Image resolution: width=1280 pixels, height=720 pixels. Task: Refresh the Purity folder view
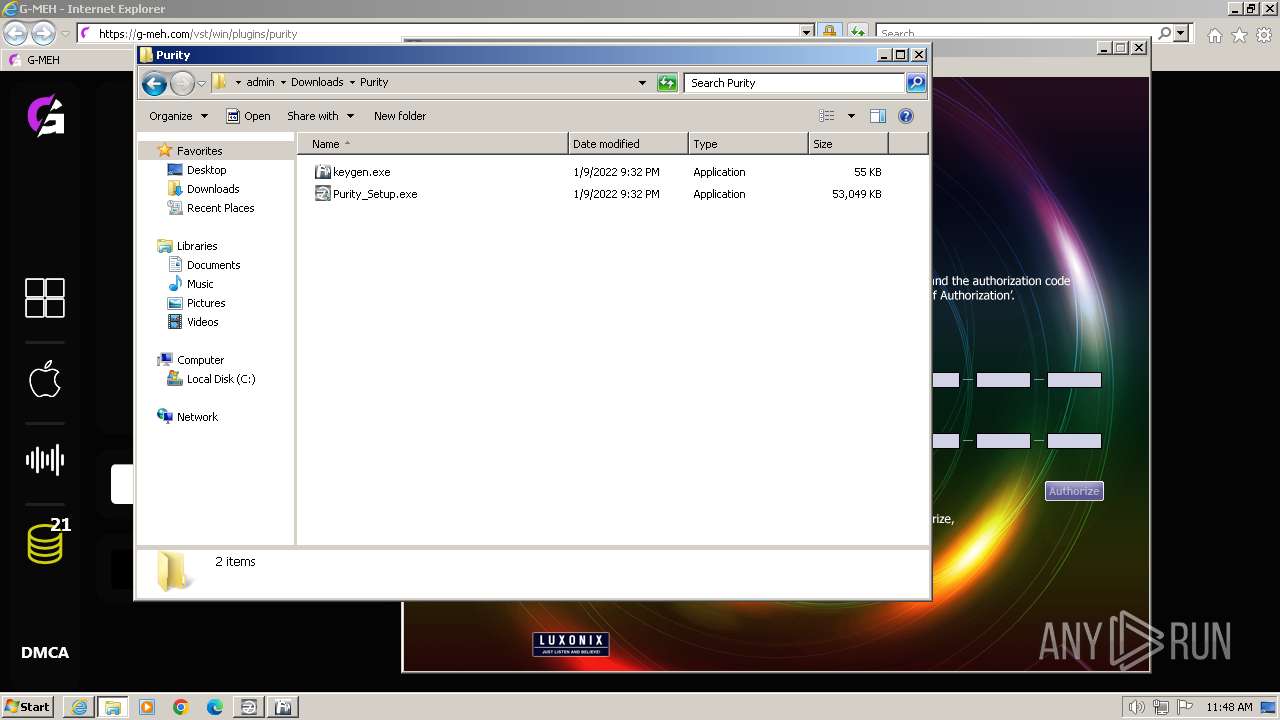(667, 83)
